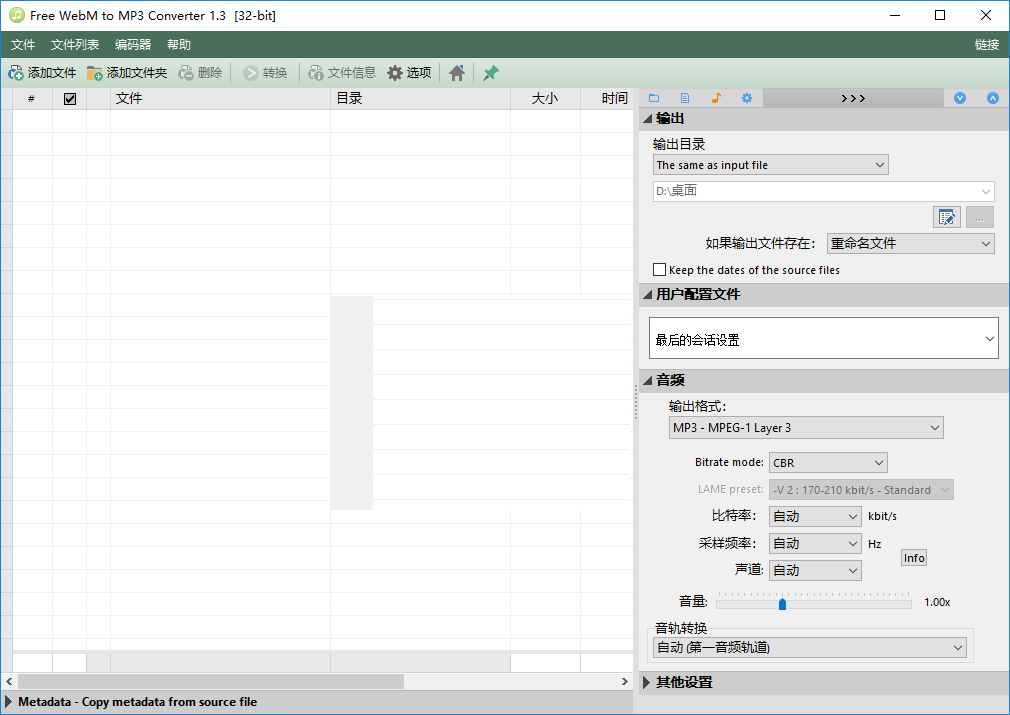Screen dimensions: 1010x715
Task: Collapse the 输出 section
Action: coord(647,119)
